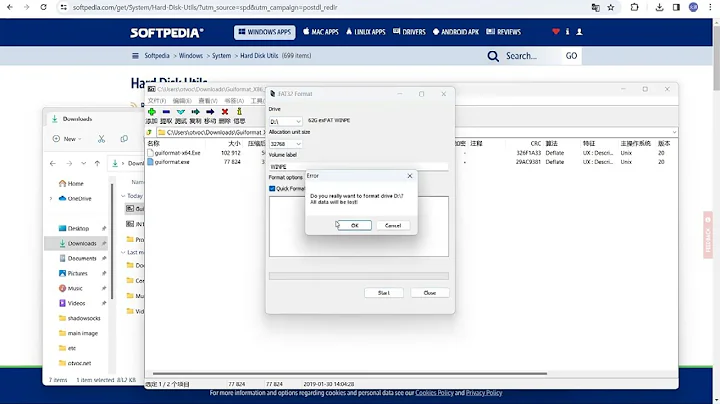Image resolution: width=720 pixels, height=404 pixels.
Task: Select guiformat.exe in 7-Zip list
Action: (172, 162)
